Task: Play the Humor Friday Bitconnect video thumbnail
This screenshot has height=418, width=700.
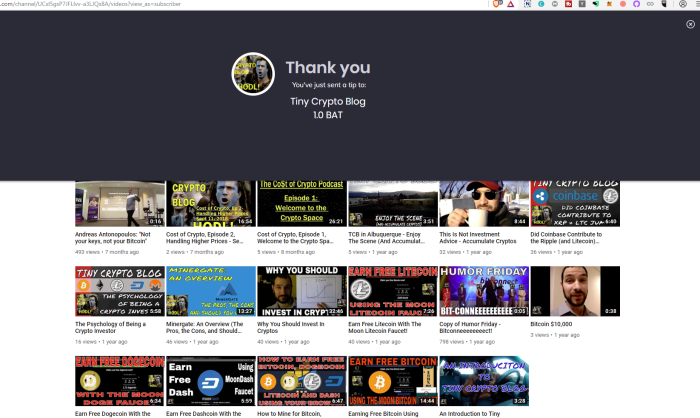Action: (x=483, y=291)
